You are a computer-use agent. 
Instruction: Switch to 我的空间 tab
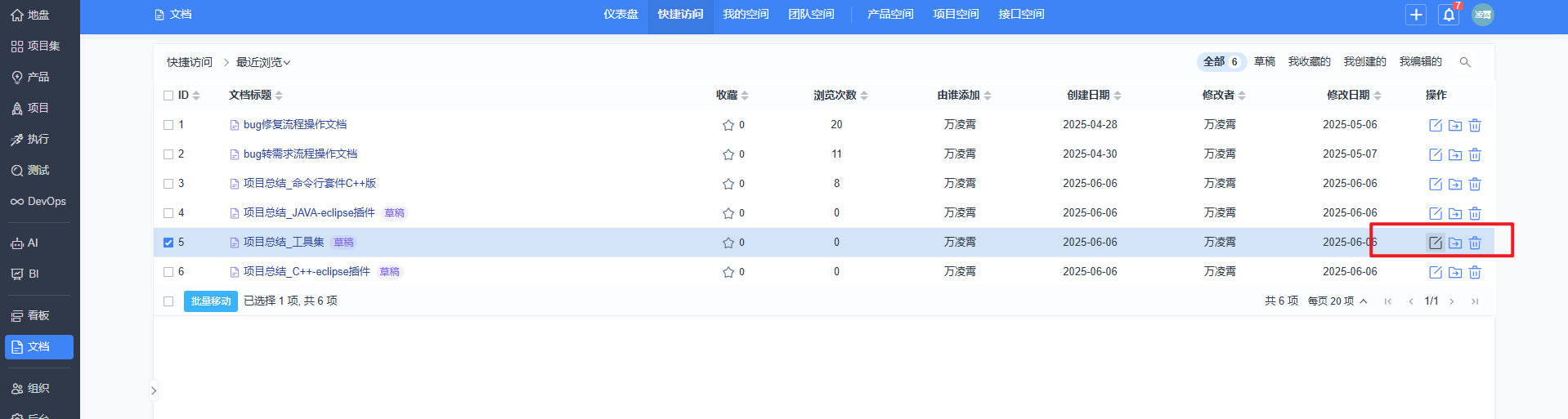tap(746, 15)
